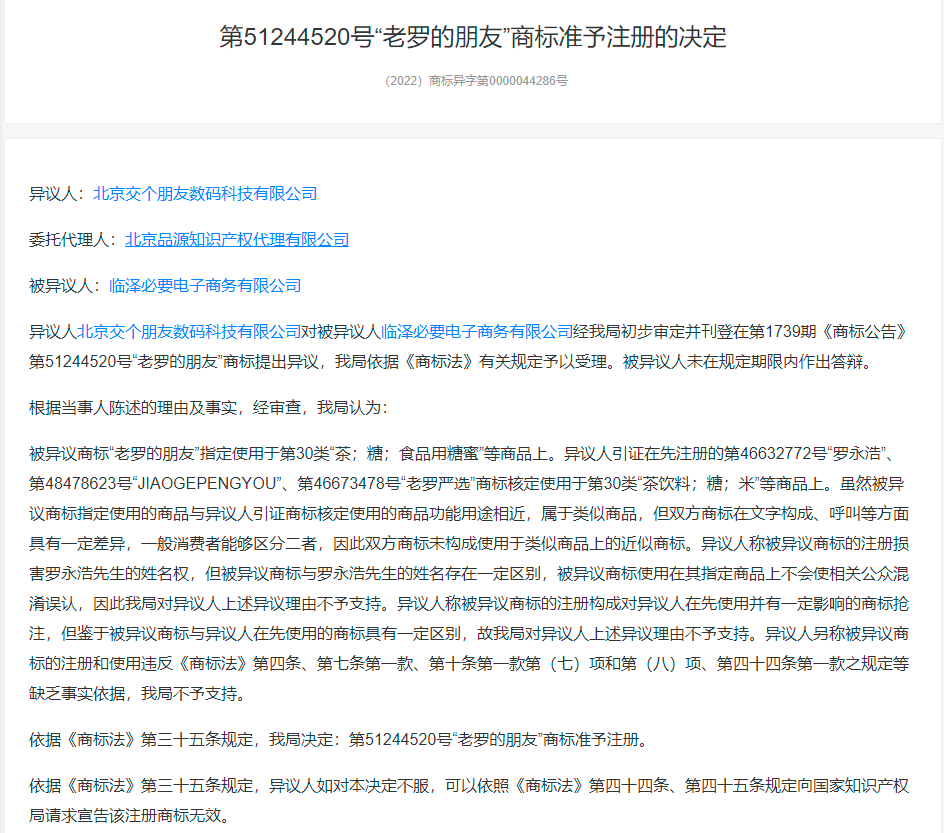Click final line 局请求宣告该注册商标无效
Screen dimensions: 944x833
129,816
